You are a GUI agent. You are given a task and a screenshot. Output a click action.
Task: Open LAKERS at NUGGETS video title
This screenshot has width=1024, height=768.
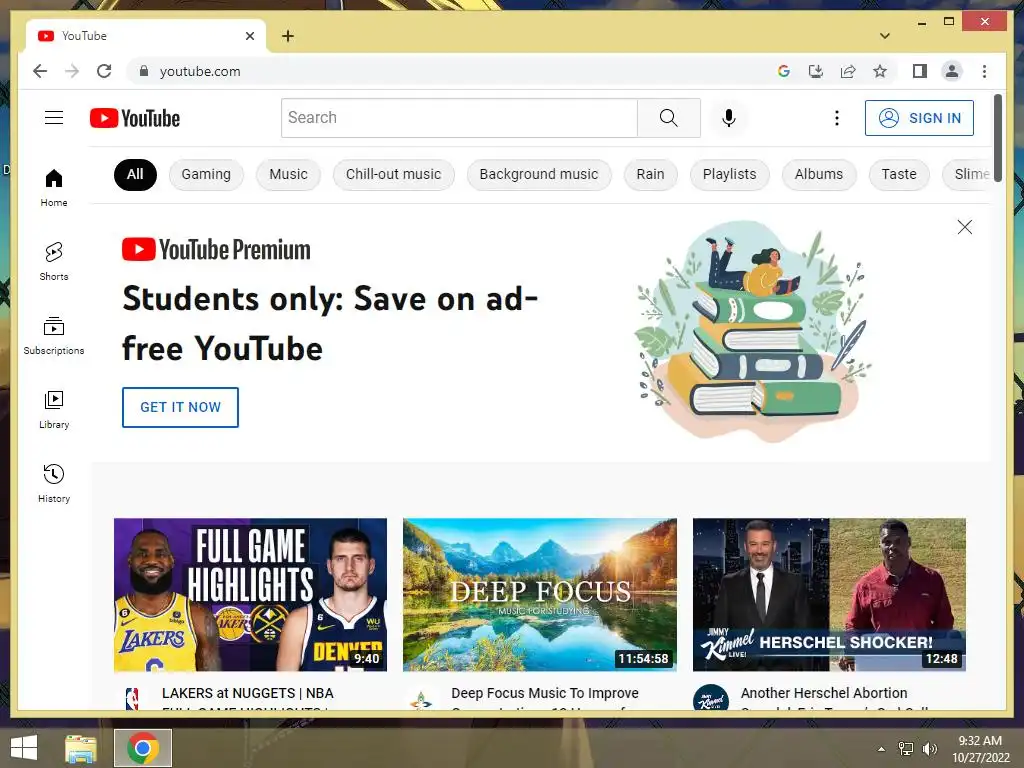coord(248,697)
